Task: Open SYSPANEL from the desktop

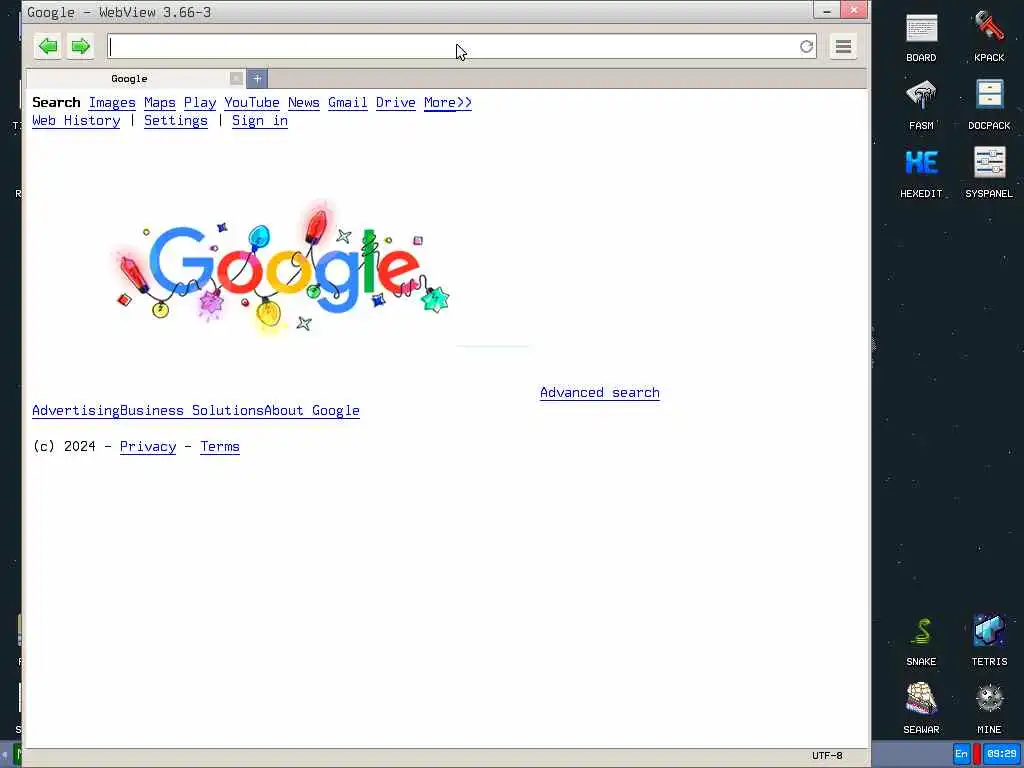Action: pos(989,174)
